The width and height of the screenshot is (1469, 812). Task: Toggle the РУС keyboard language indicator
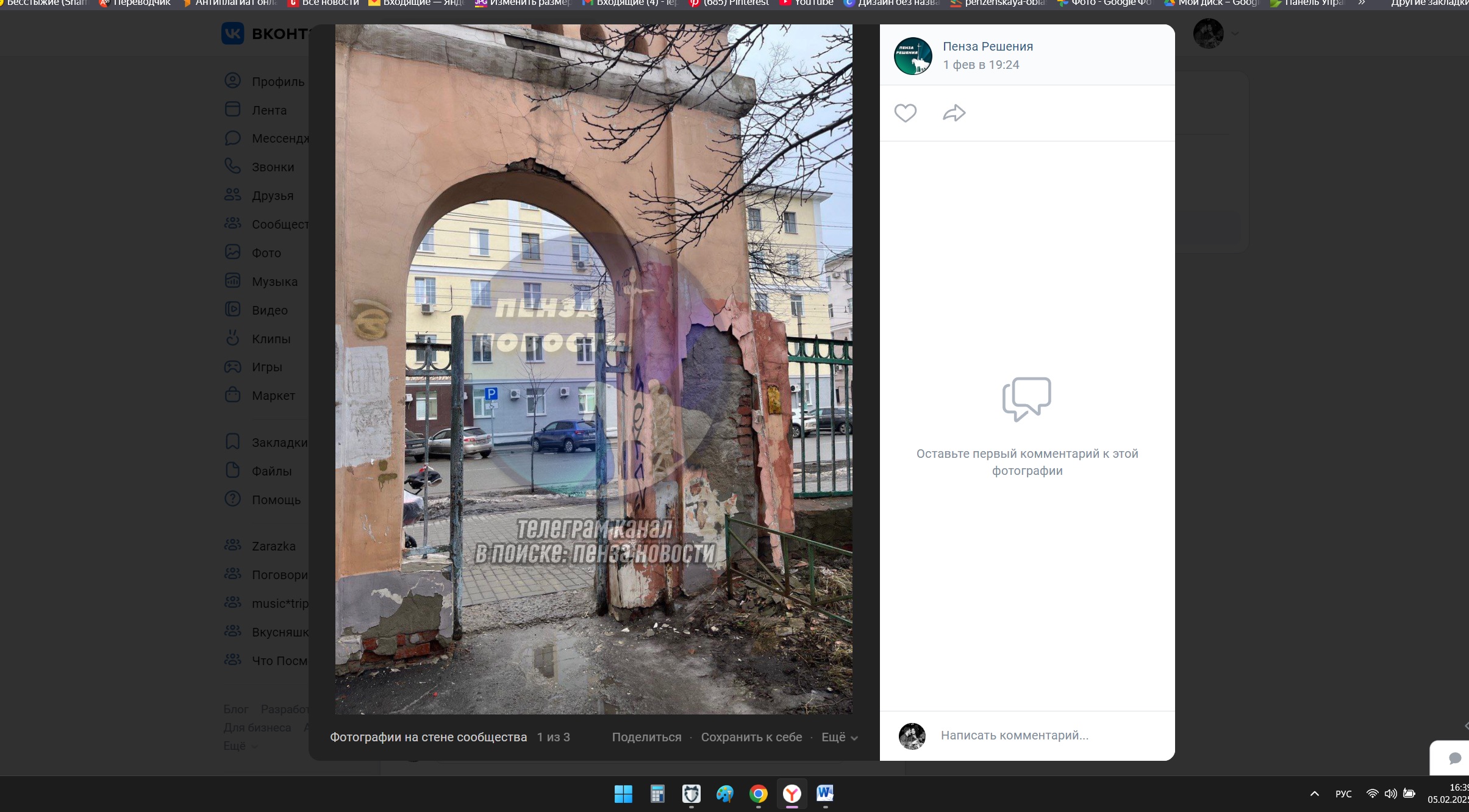pyautogui.click(x=1343, y=794)
